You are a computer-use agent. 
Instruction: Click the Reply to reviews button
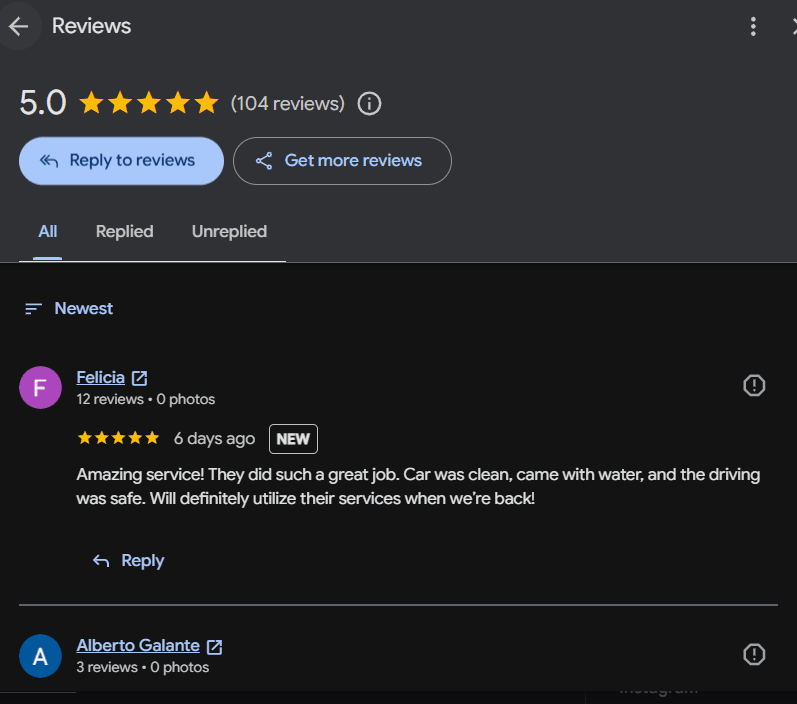(121, 161)
